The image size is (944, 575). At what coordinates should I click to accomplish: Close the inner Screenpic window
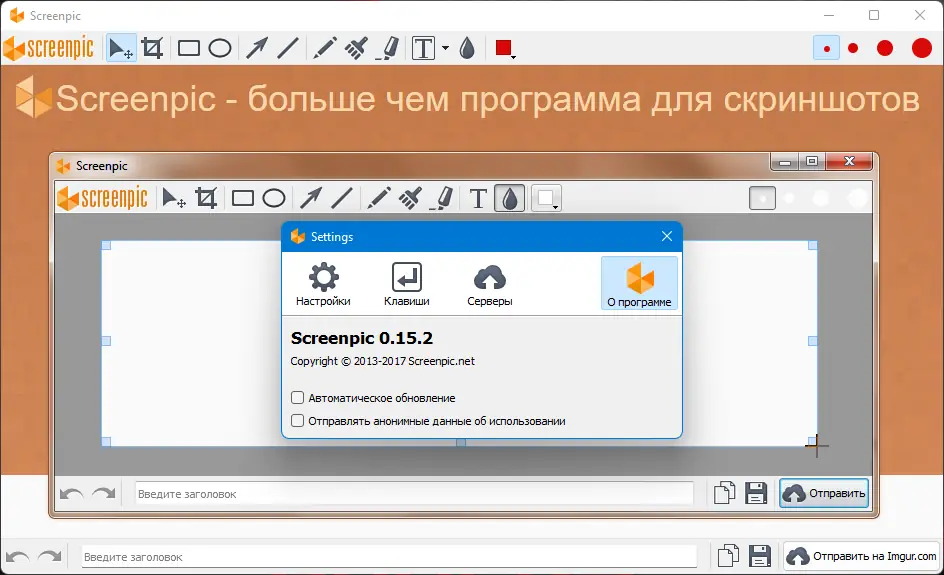click(x=849, y=161)
